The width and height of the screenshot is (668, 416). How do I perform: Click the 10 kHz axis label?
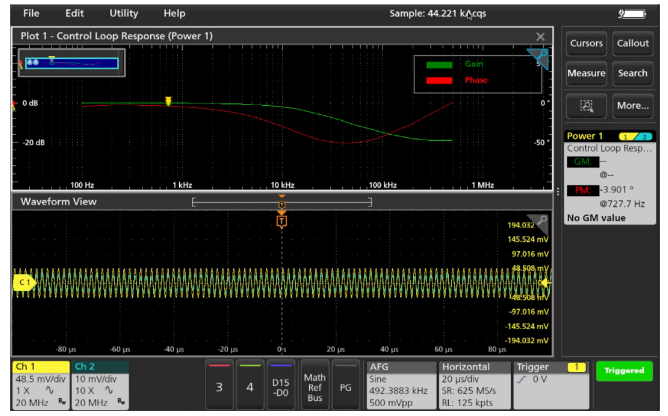(282, 185)
